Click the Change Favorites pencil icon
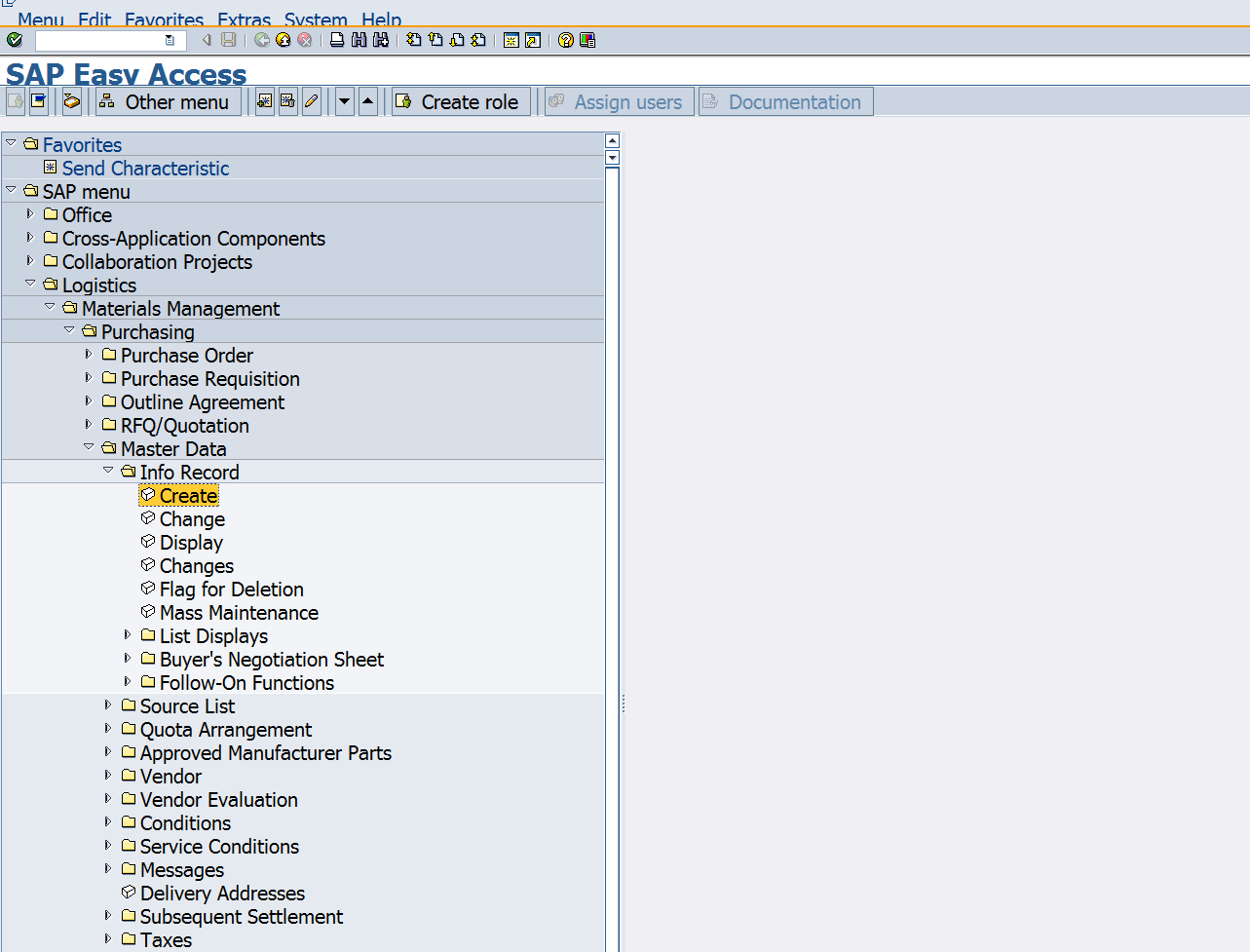Viewport: 1250px width, 952px height. (x=312, y=101)
